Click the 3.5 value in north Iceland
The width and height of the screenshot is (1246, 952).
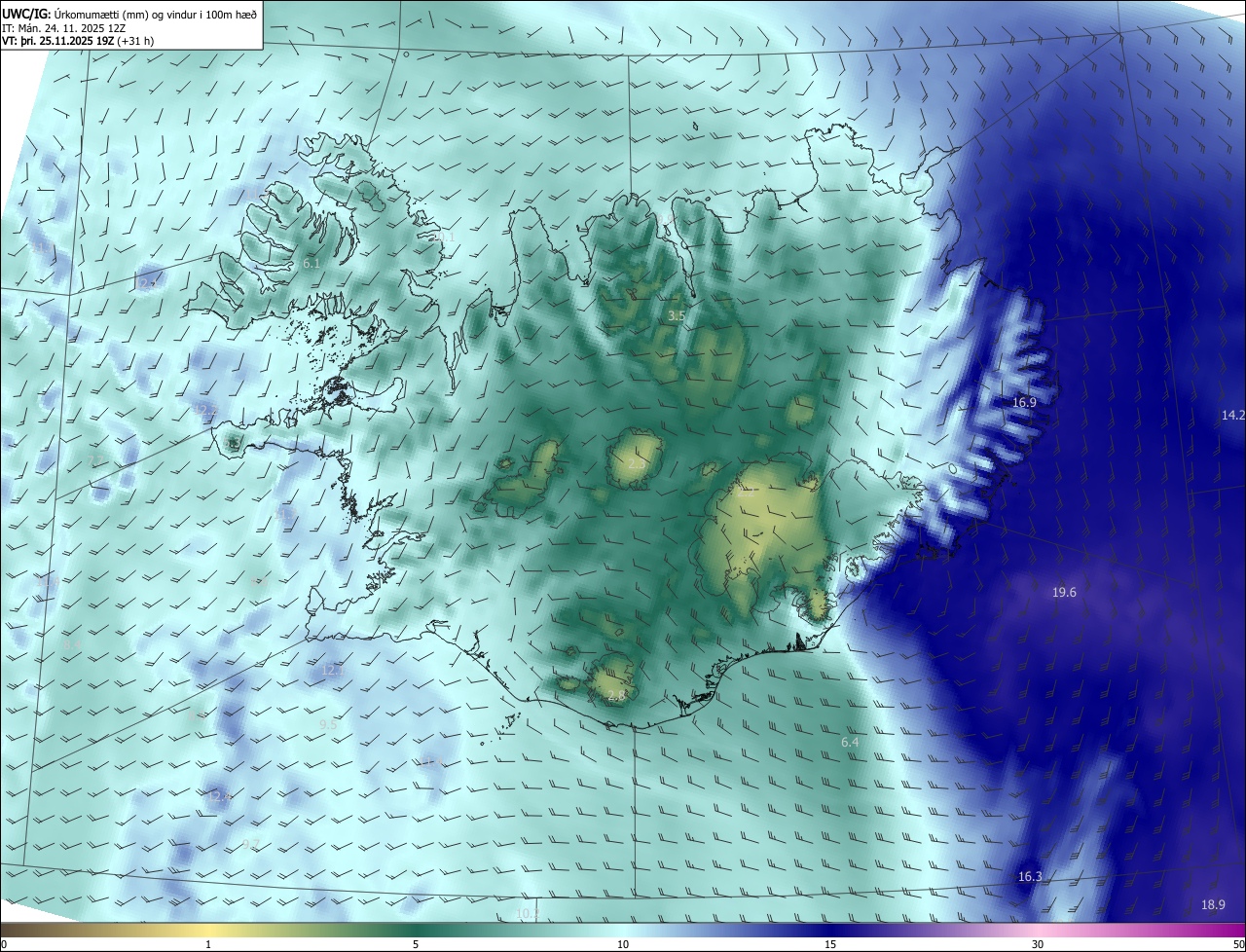(x=677, y=316)
